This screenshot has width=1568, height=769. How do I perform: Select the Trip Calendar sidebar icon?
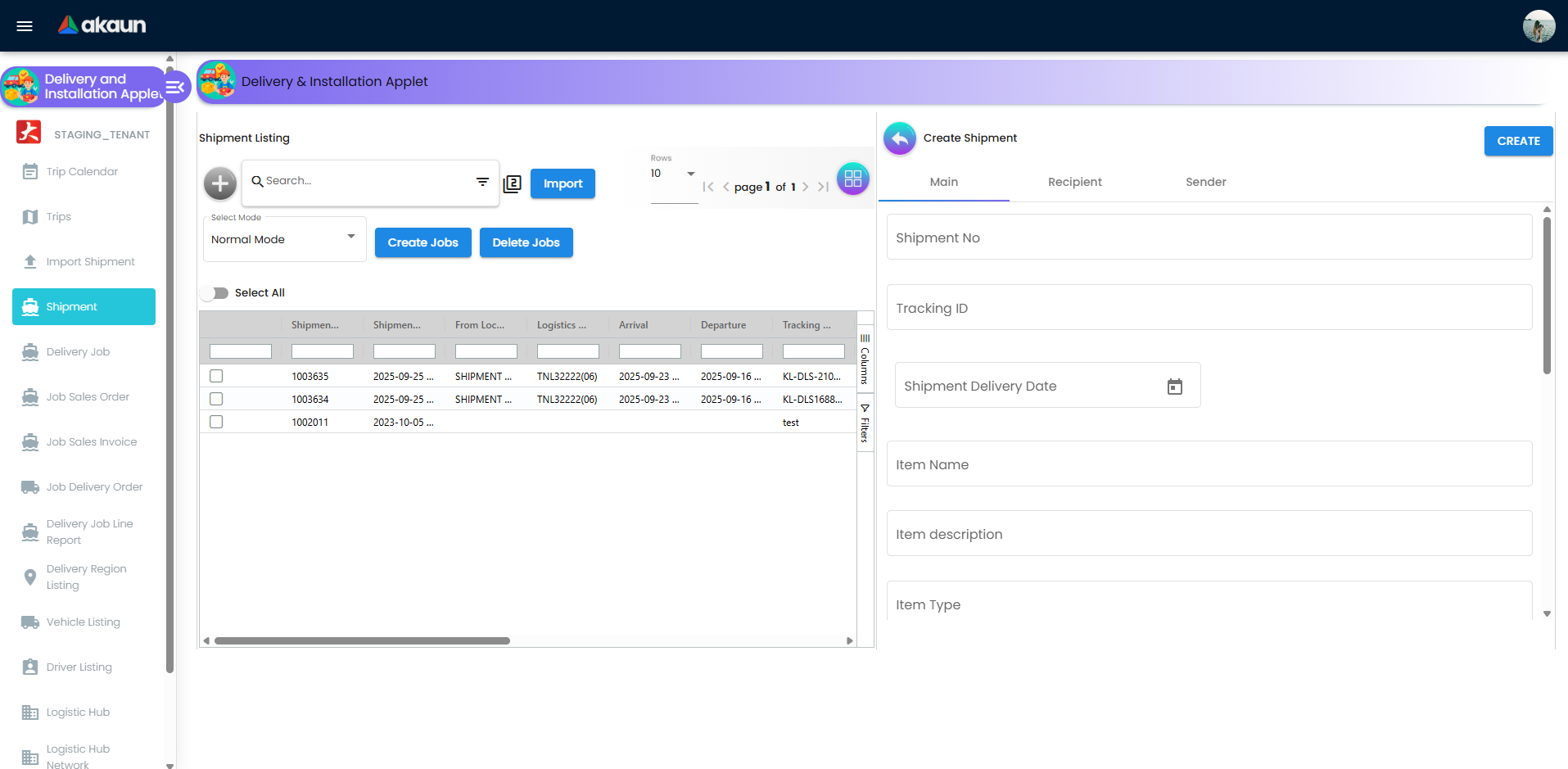29,171
